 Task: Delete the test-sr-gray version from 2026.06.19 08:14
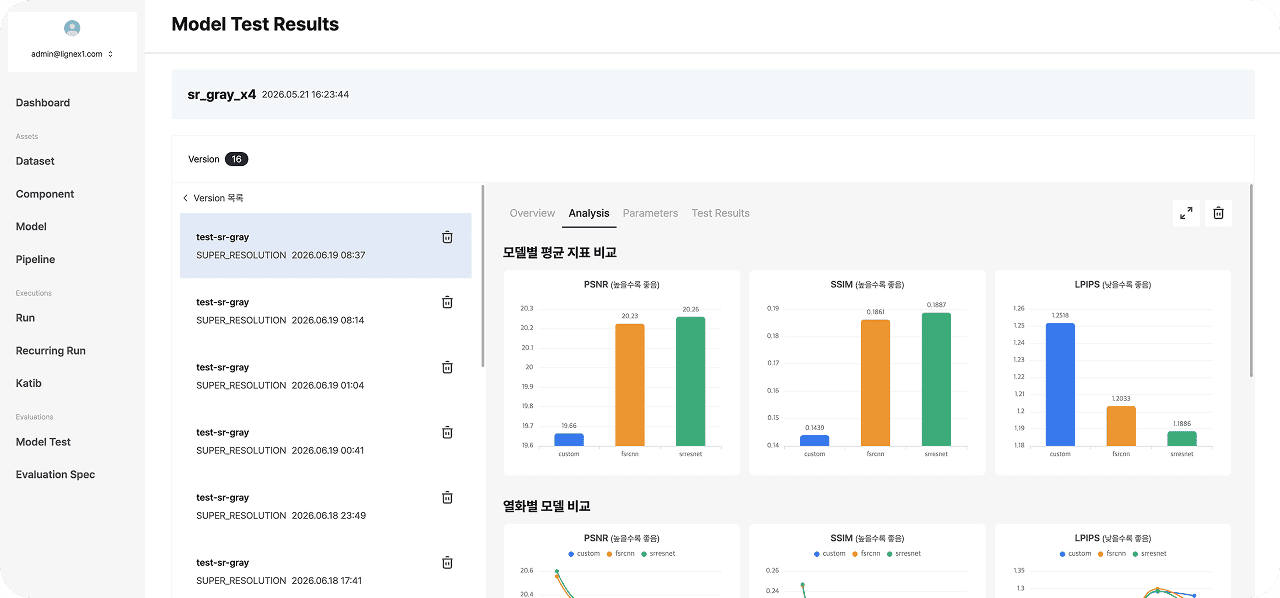447,302
